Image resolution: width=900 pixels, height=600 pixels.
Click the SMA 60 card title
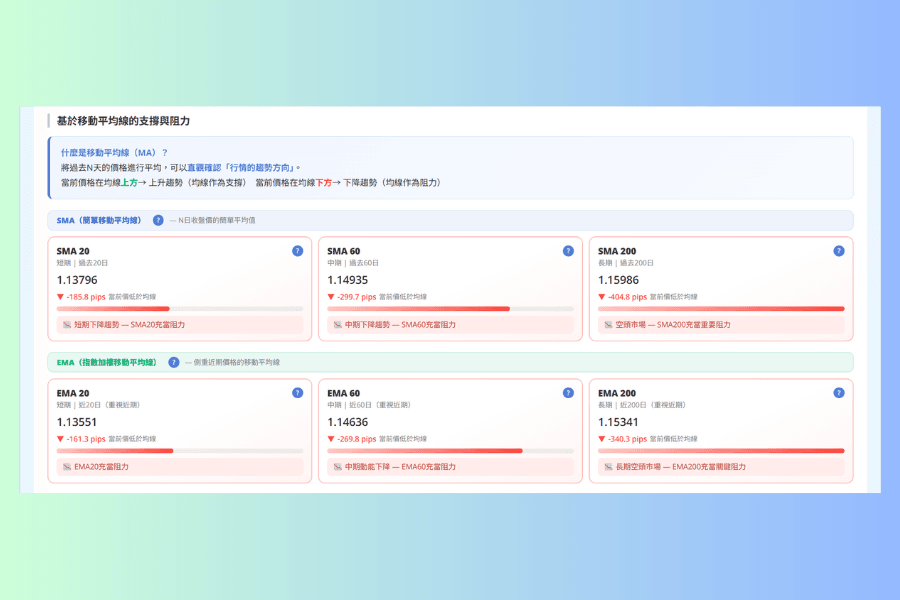point(344,251)
